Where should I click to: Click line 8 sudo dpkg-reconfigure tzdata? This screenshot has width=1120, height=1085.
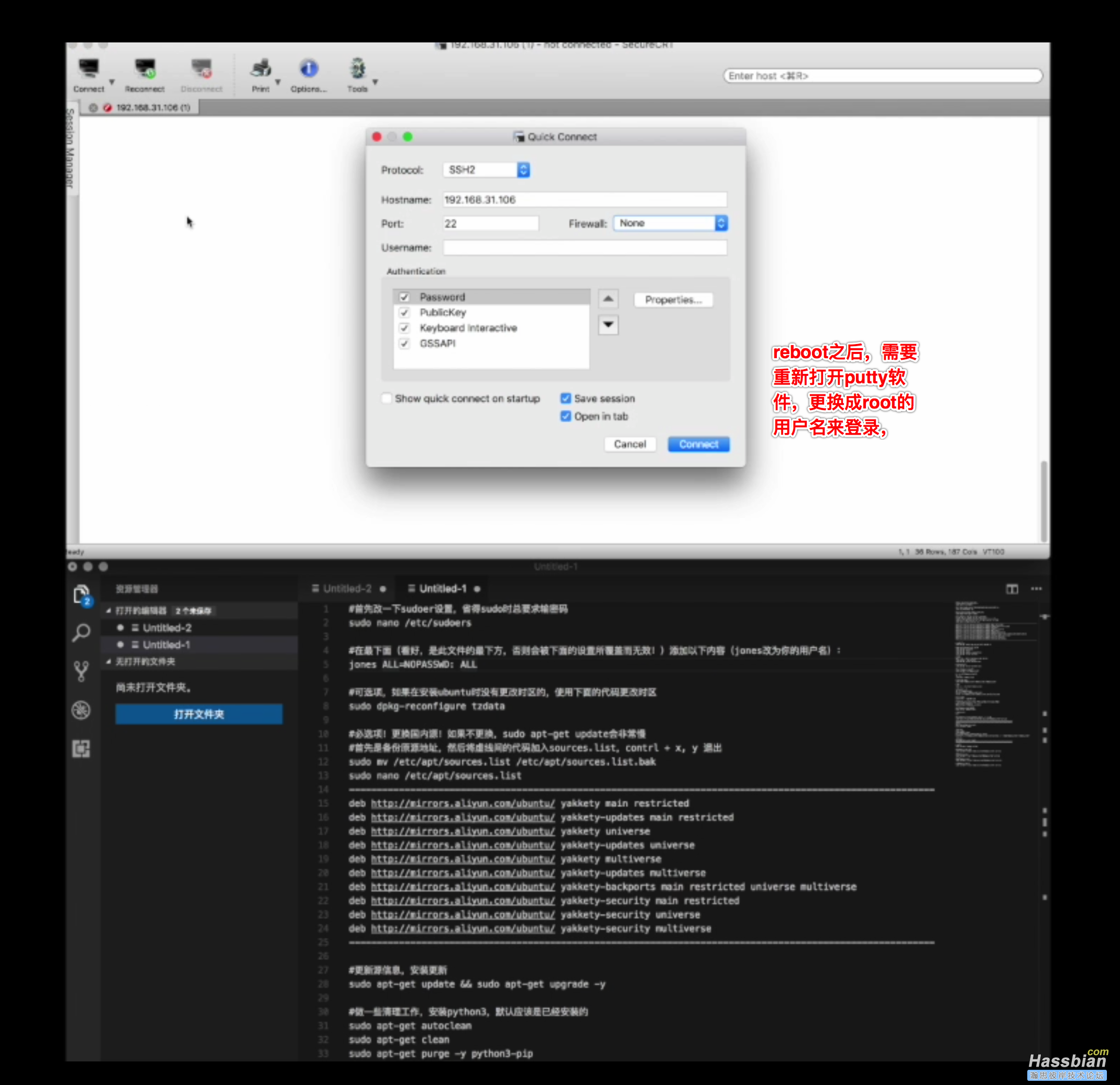(x=426, y=706)
